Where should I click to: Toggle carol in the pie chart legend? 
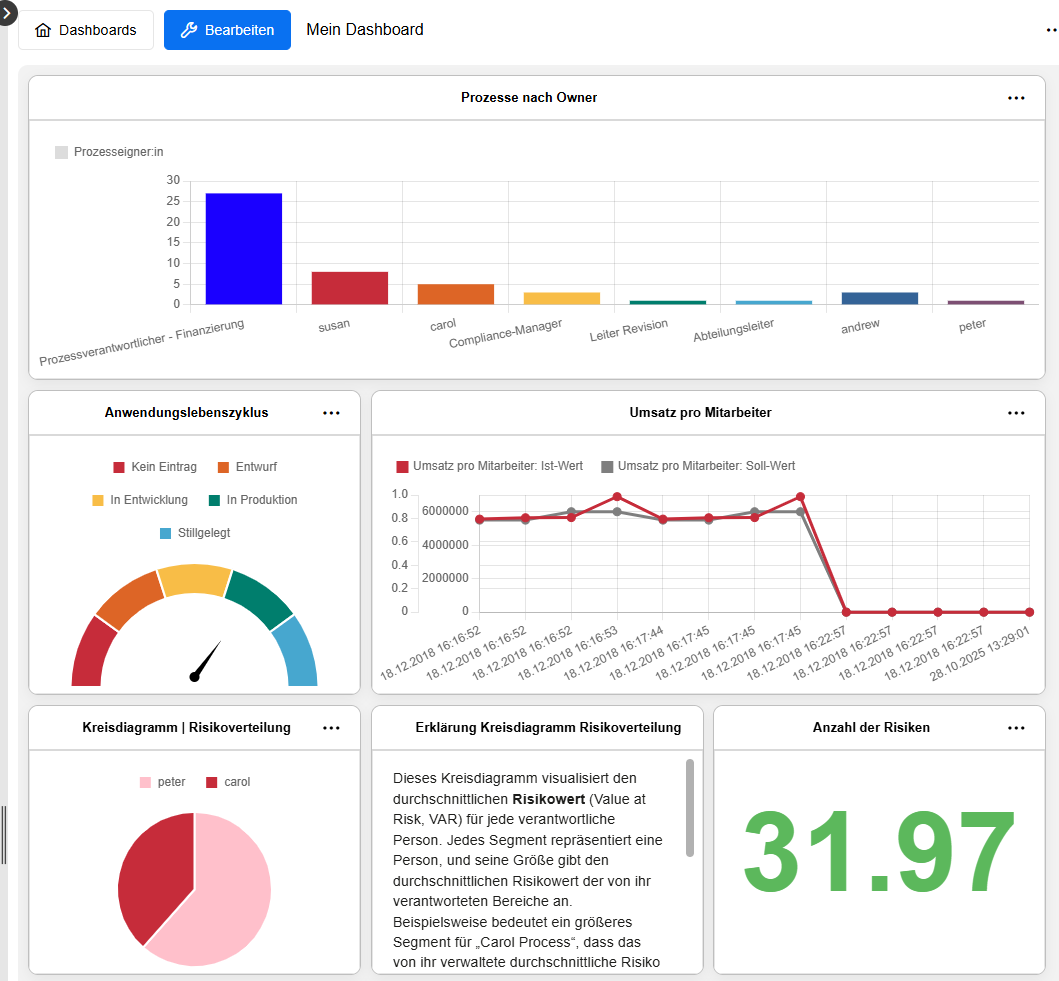click(227, 781)
